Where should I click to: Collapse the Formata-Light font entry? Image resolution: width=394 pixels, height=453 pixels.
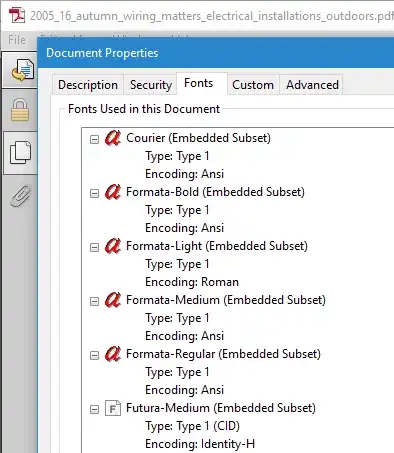pyautogui.click(x=95, y=247)
